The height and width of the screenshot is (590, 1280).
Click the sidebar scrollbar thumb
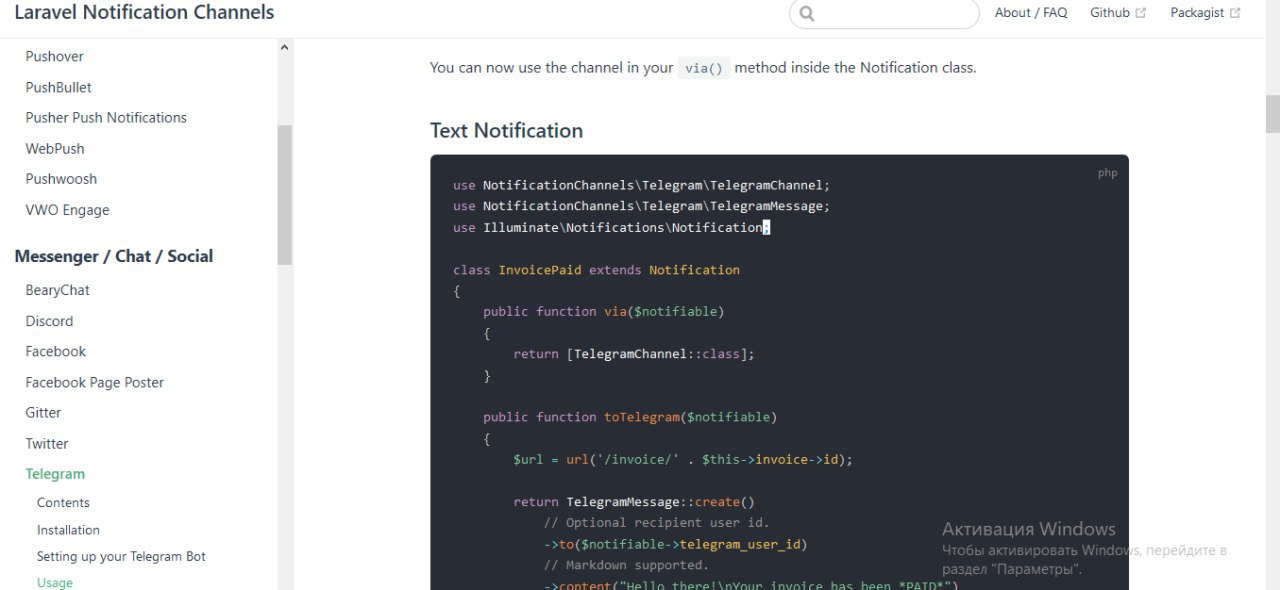[x=285, y=195]
